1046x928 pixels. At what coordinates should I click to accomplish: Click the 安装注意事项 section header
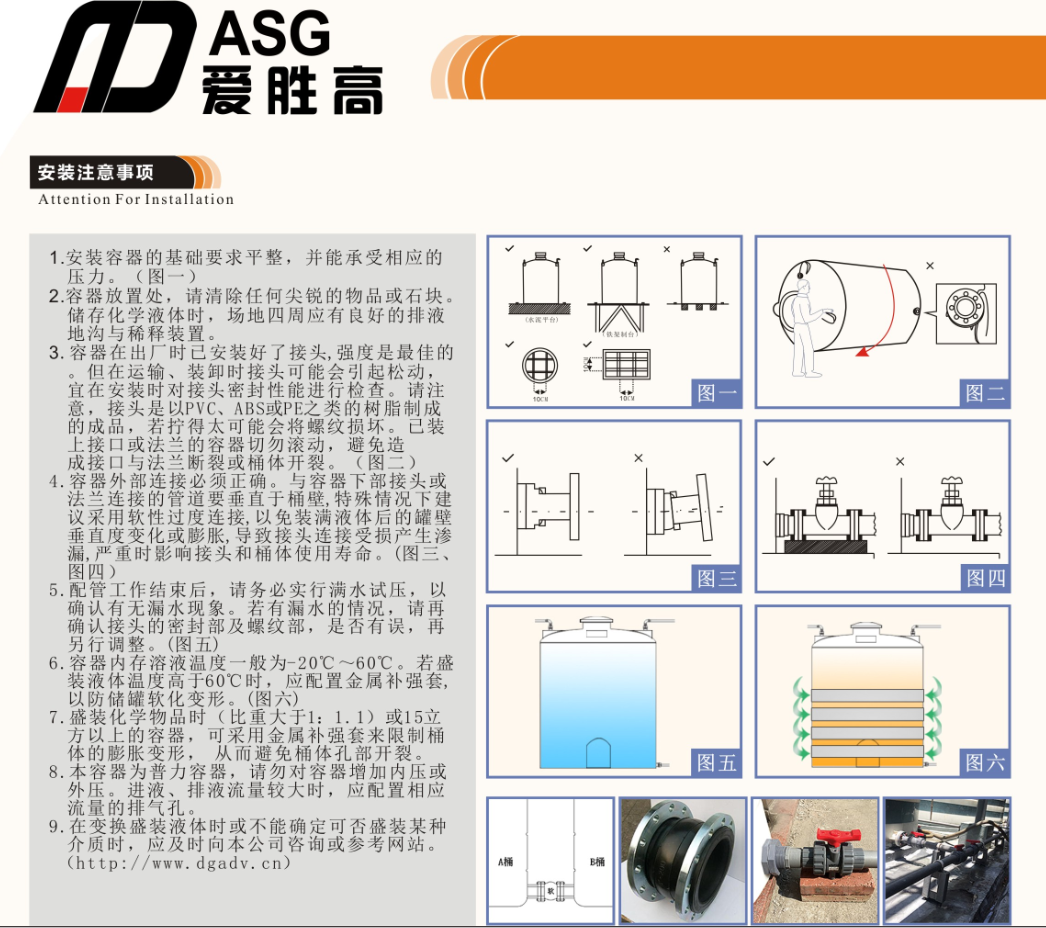[96, 172]
